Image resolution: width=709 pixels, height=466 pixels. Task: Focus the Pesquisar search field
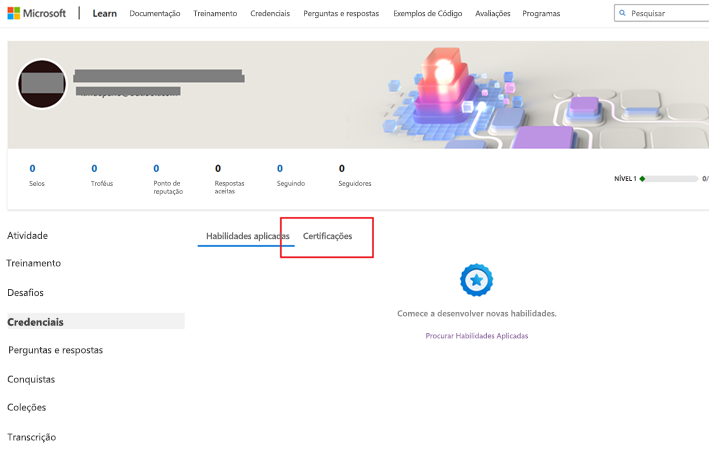tap(662, 13)
